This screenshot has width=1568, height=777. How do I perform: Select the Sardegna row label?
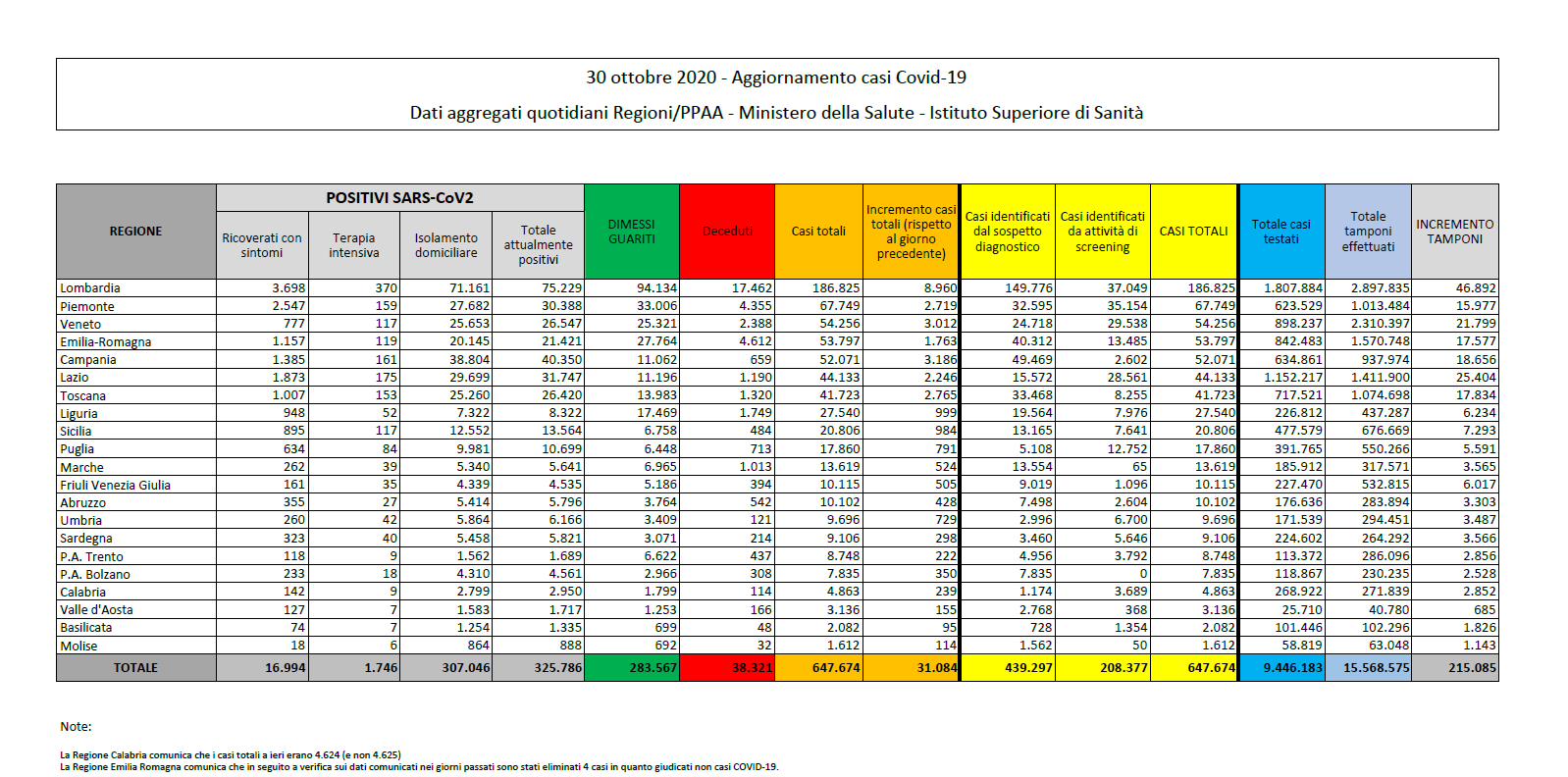click(x=86, y=539)
